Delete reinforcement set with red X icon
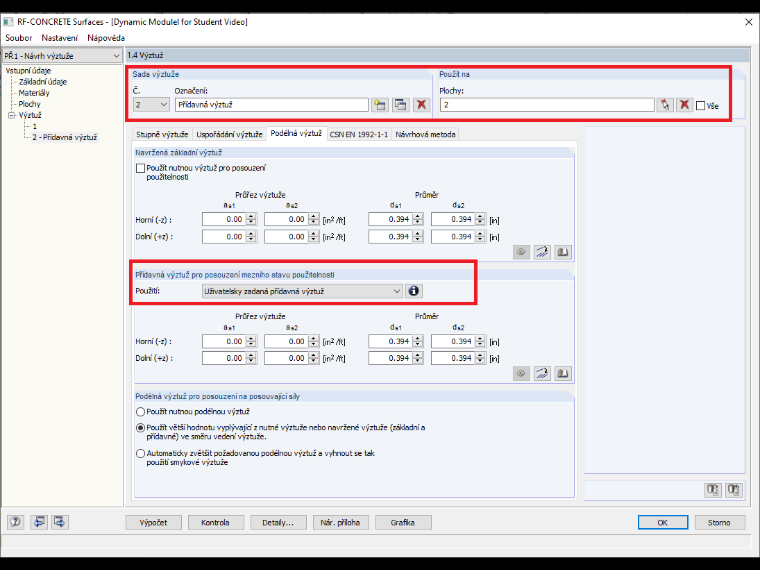Image resolution: width=760 pixels, height=570 pixels. point(422,105)
